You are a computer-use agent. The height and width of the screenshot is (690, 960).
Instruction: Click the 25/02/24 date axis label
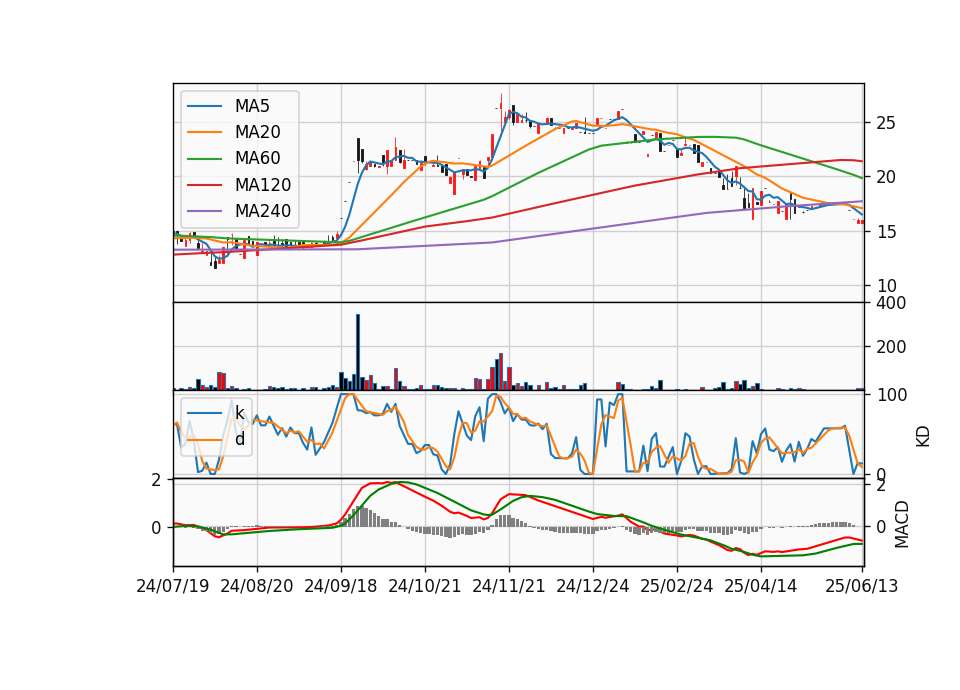point(677,586)
